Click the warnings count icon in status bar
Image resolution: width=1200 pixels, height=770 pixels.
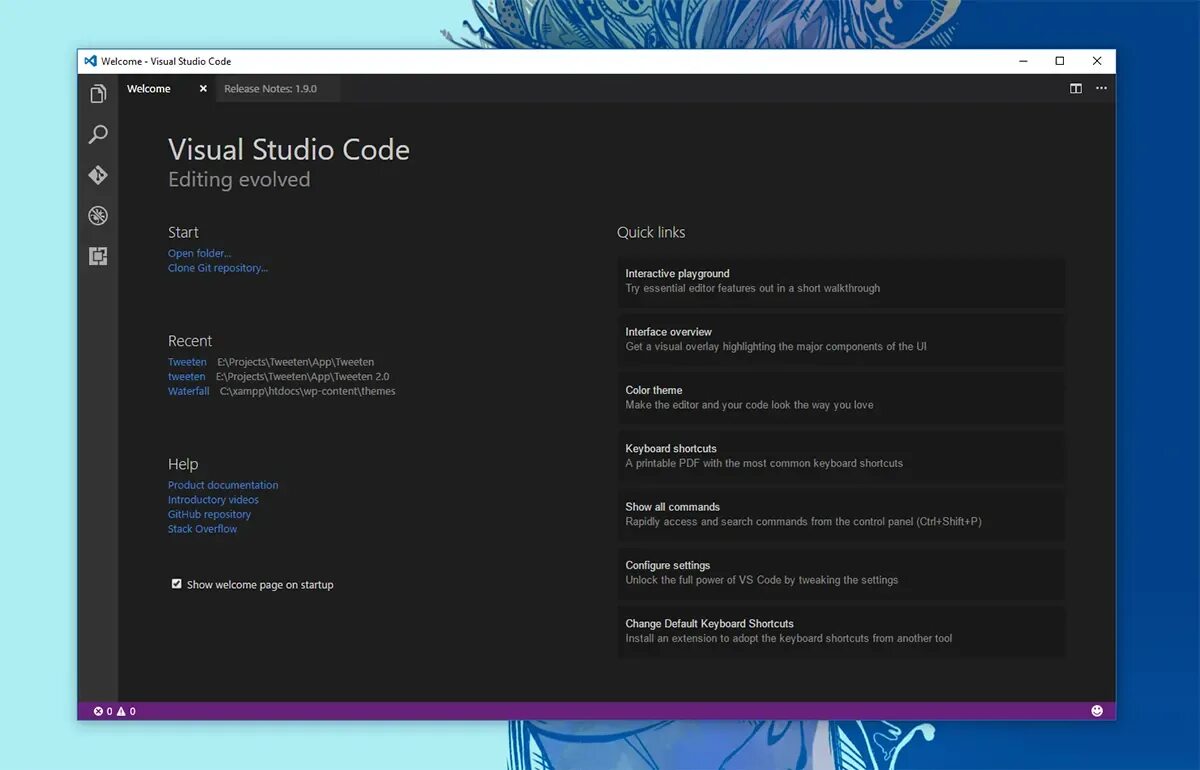tap(121, 711)
